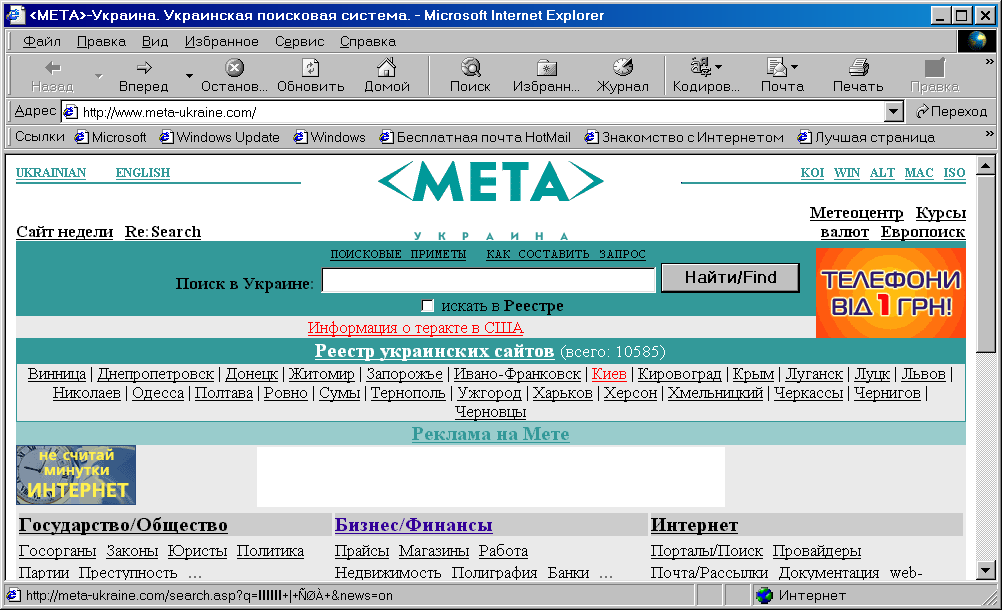Image resolution: width=1002 pixels, height=610 pixels.
Task: Click the META logo
Action: 490,183
